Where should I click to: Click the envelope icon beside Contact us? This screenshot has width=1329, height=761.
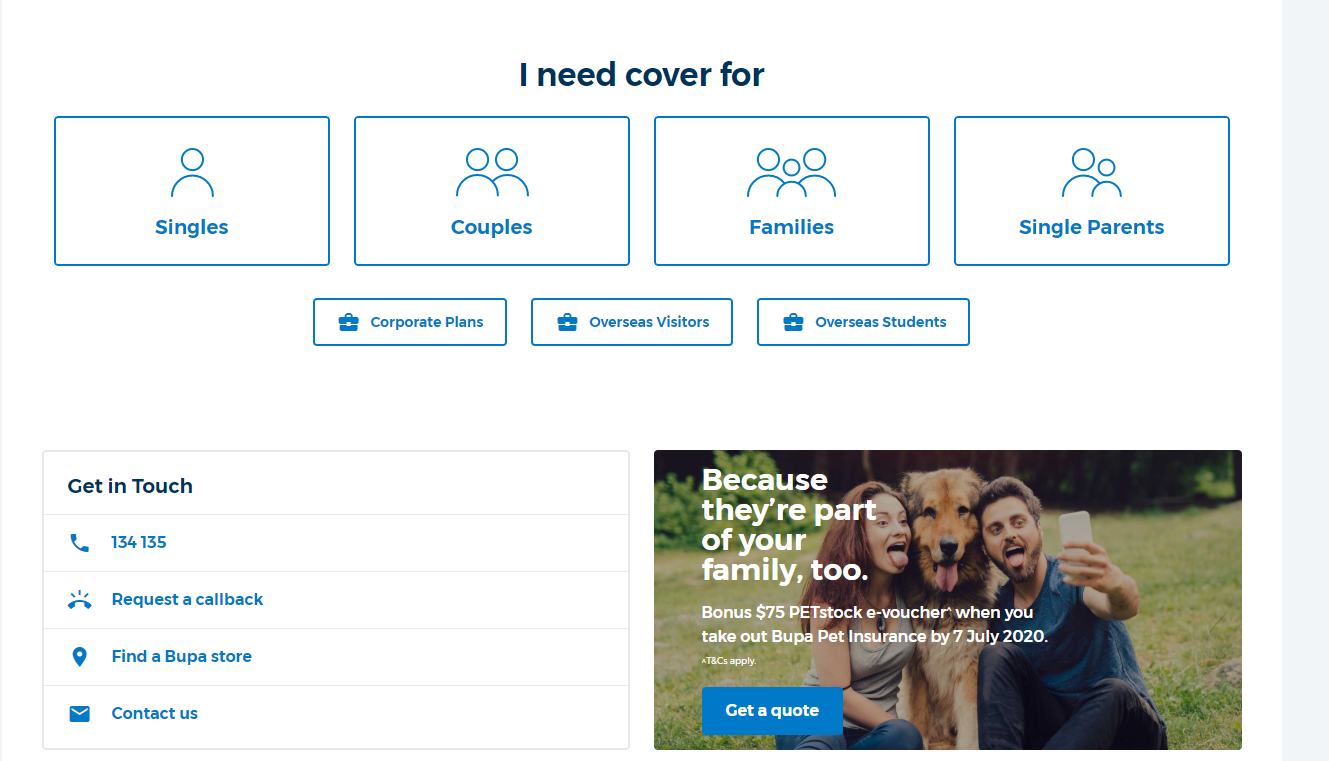(80, 714)
